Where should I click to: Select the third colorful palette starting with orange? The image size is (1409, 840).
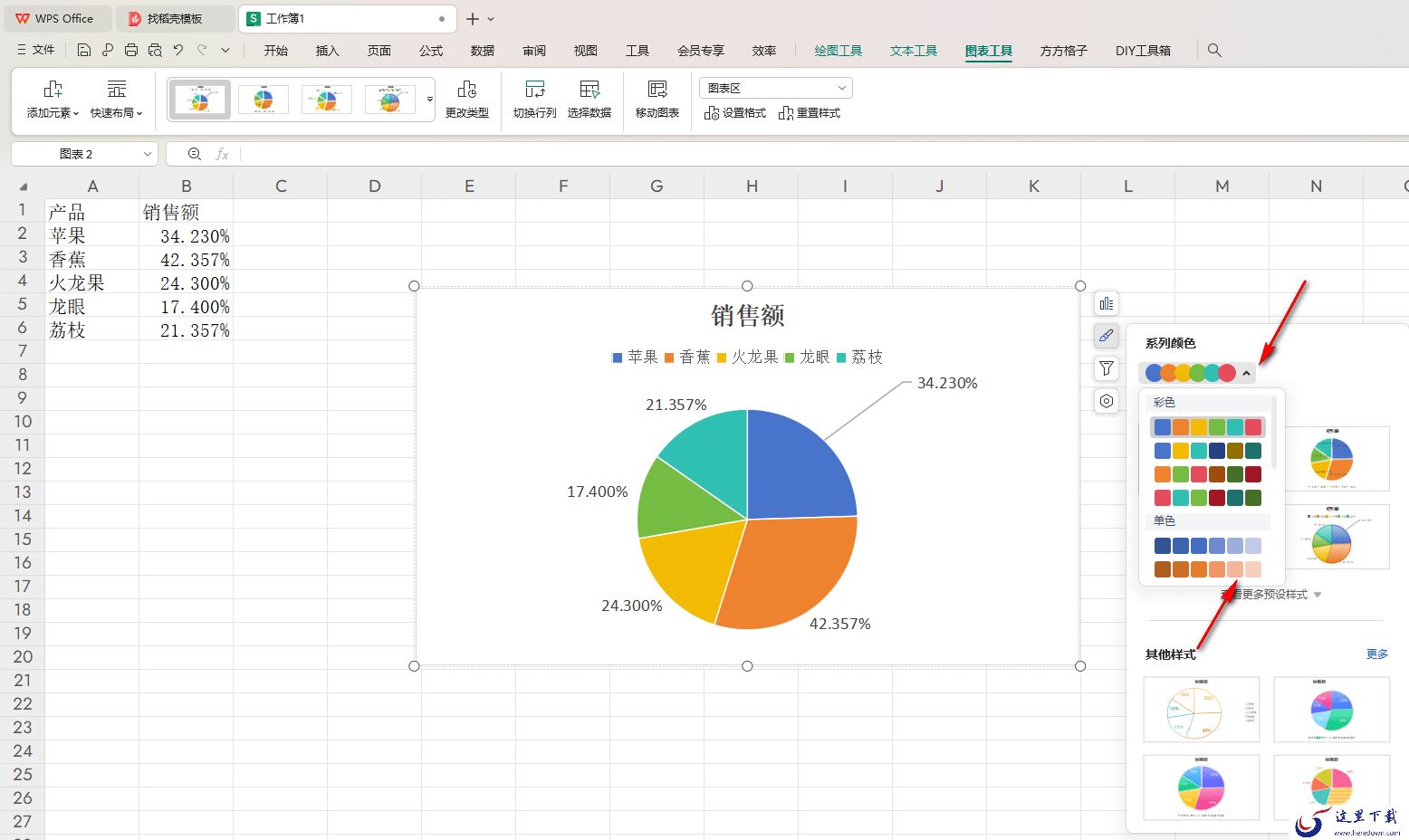(x=1207, y=474)
